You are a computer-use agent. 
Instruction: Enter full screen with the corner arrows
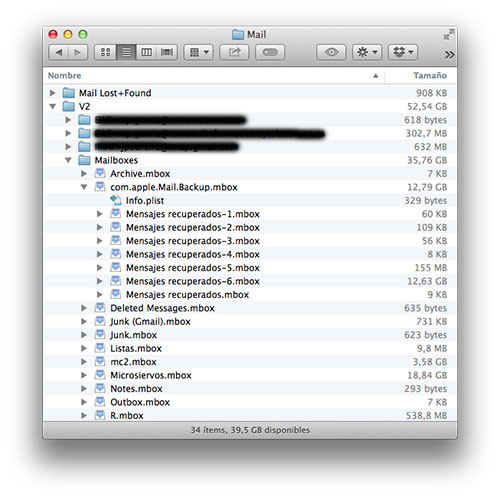[x=449, y=34]
